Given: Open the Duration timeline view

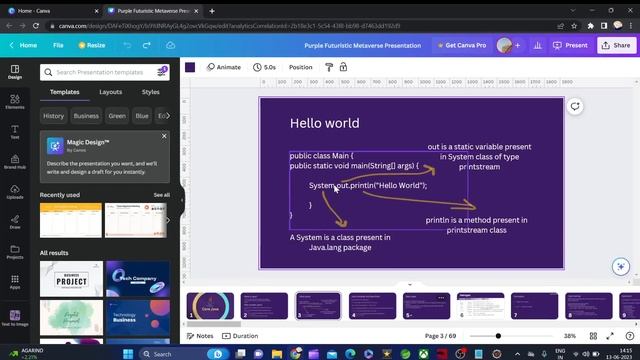Looking at the screenshot, I should (x=240, y=336).
